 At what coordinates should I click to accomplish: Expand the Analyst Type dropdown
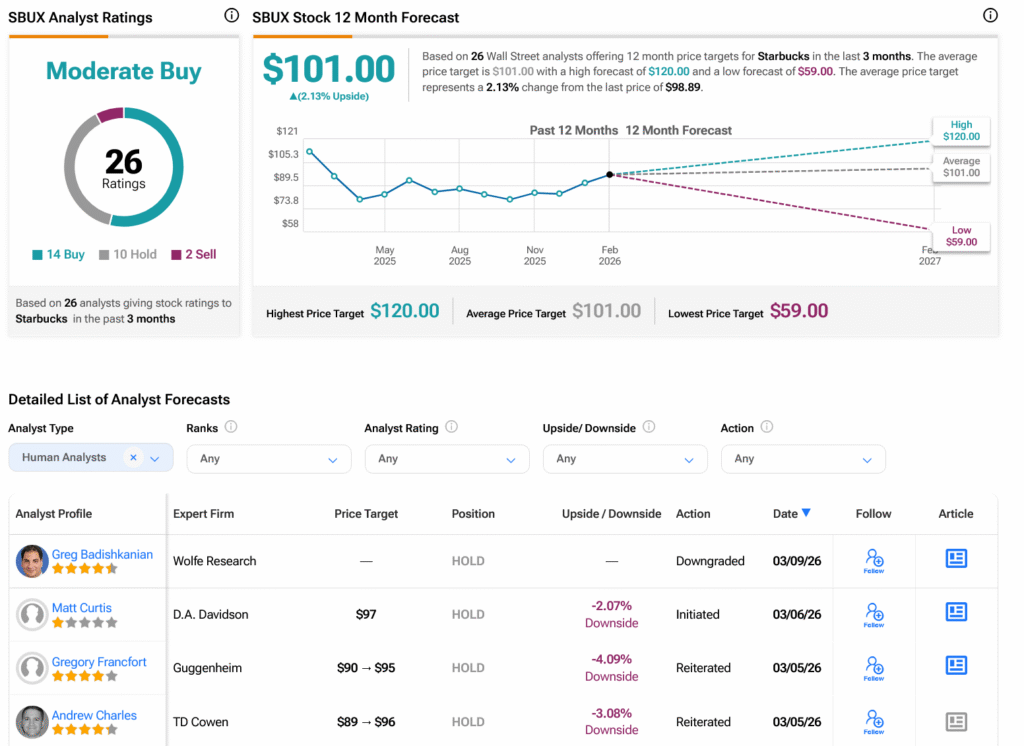(155, 459)
